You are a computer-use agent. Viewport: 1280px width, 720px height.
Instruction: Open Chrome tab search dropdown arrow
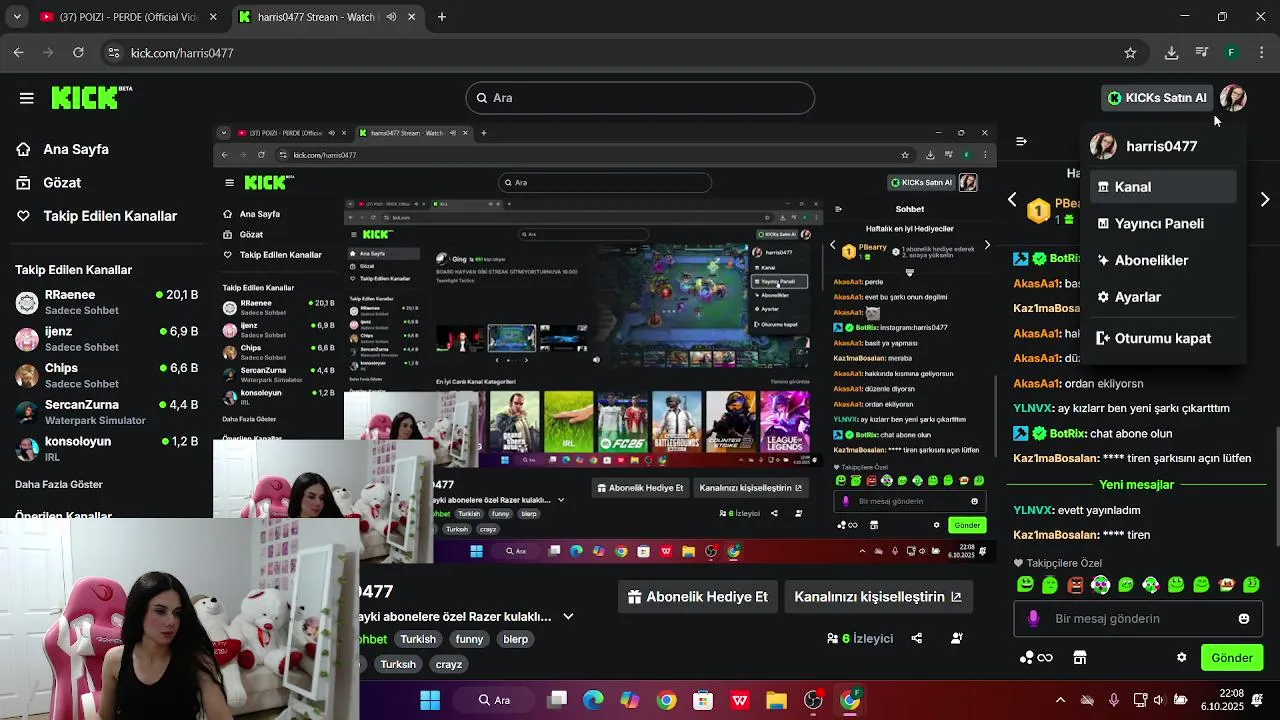(x=17, y=17)
